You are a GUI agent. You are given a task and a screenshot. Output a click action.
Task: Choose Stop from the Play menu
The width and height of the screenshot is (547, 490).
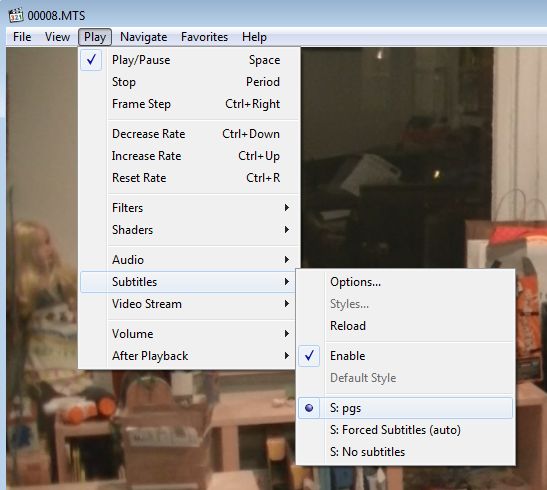[189, 82]
